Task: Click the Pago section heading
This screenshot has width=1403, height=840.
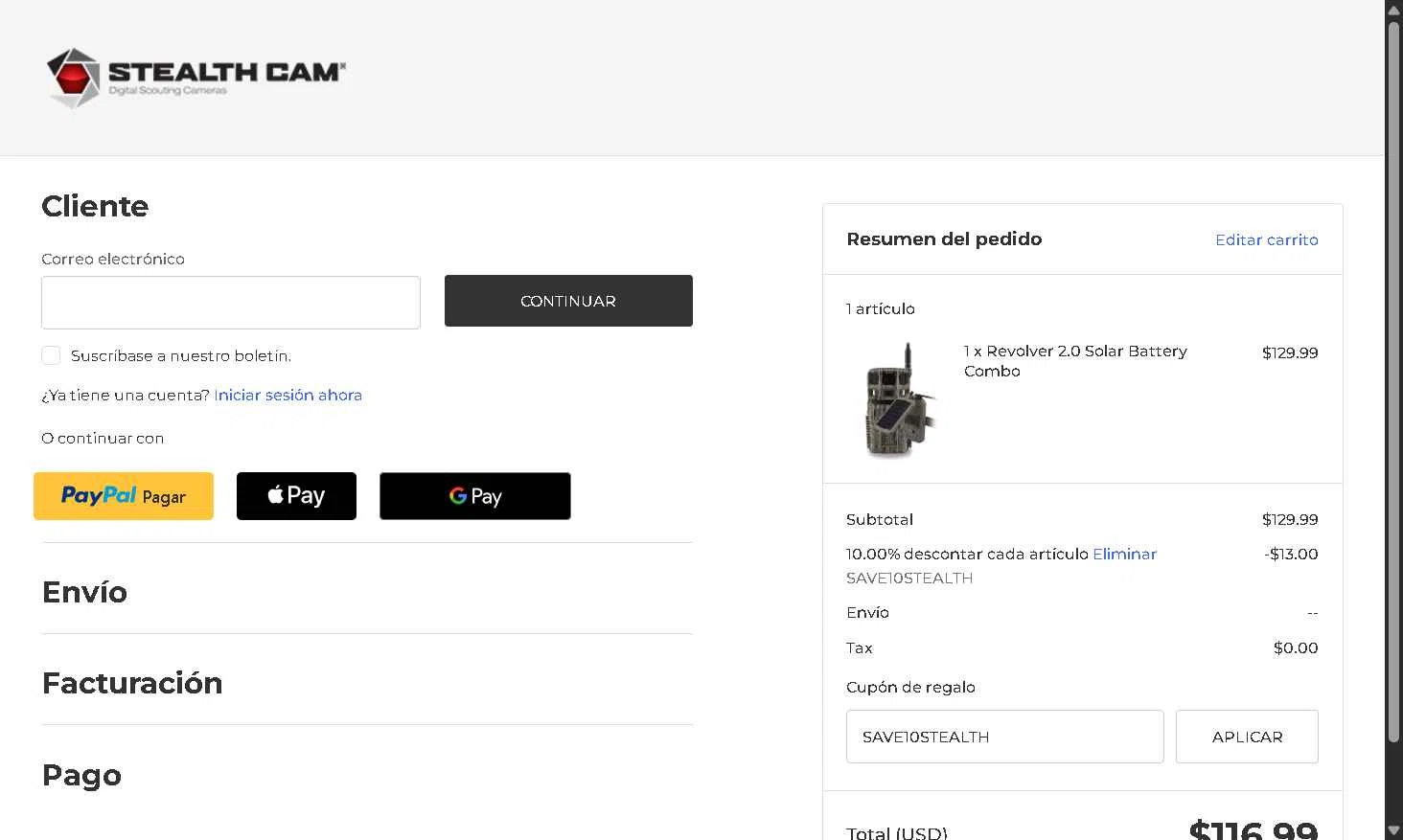Action: tap(81, 775)
